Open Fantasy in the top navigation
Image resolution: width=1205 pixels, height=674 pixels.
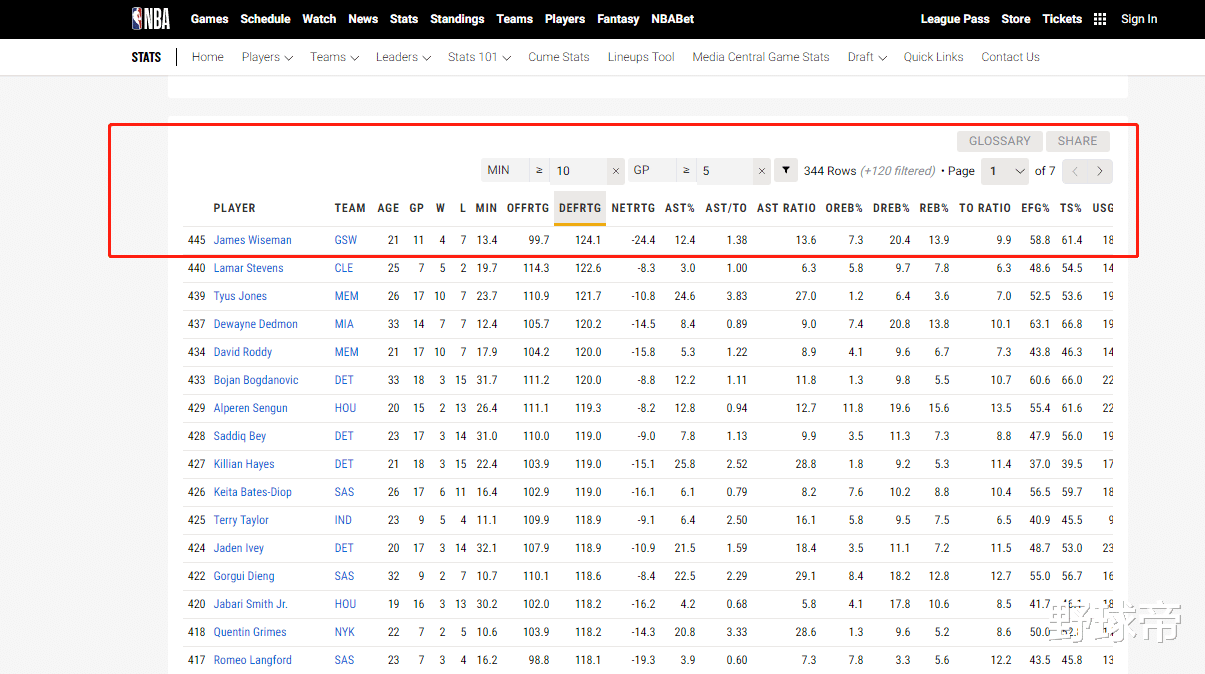click(x=618, y=19)
